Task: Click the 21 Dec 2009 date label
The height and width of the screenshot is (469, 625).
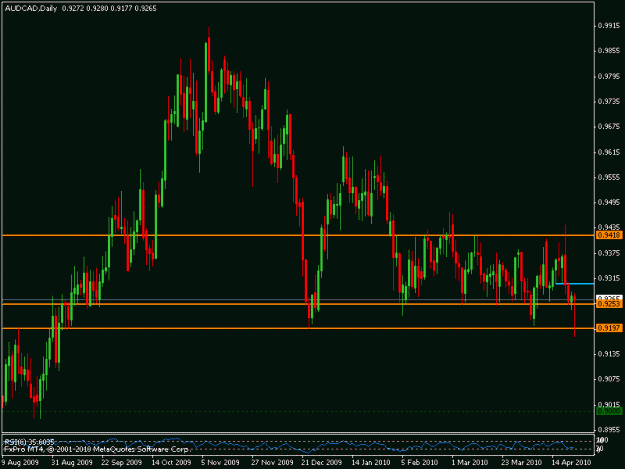Action: (322, 462)
